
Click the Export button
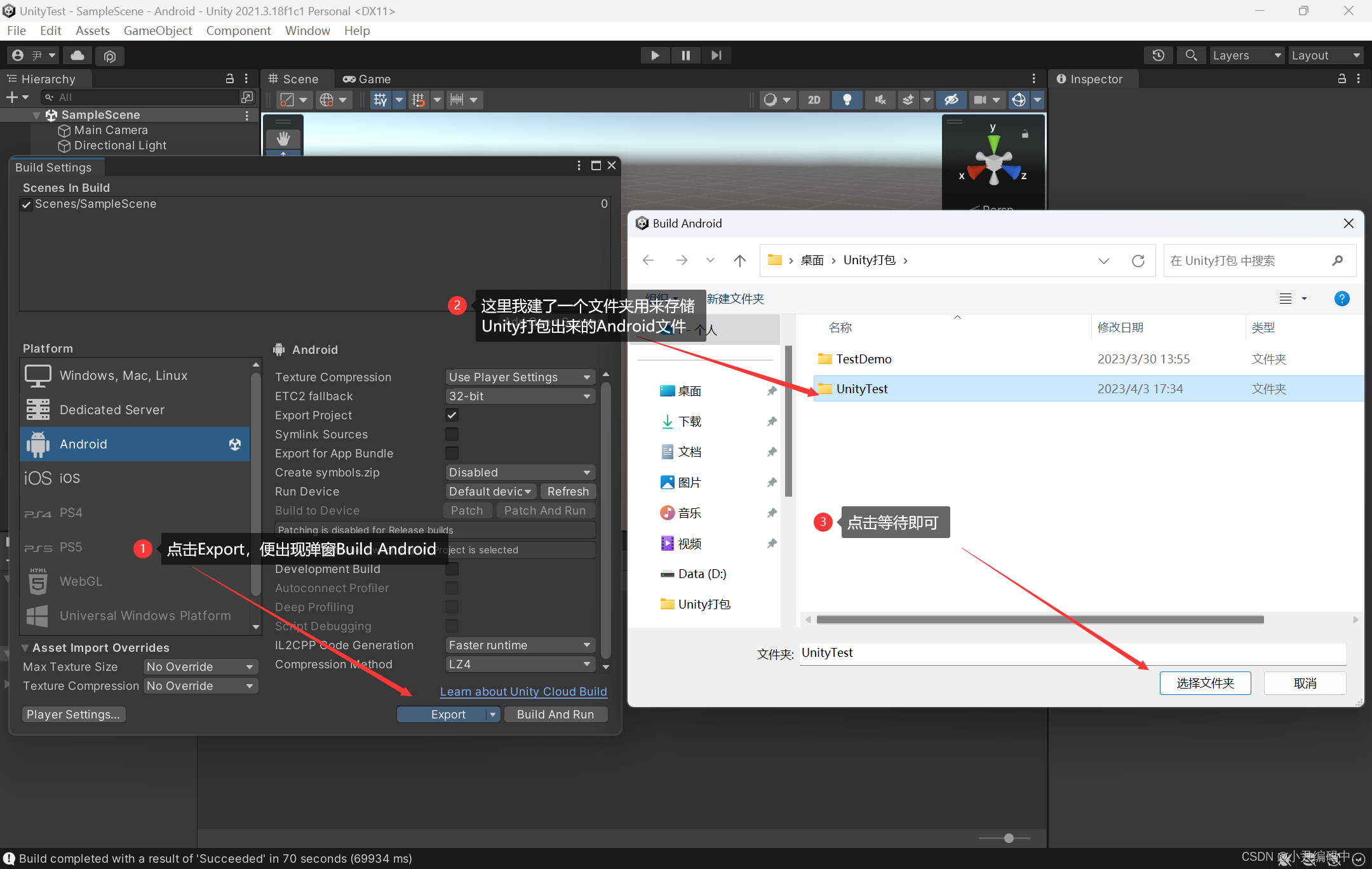tap(448, 715)
